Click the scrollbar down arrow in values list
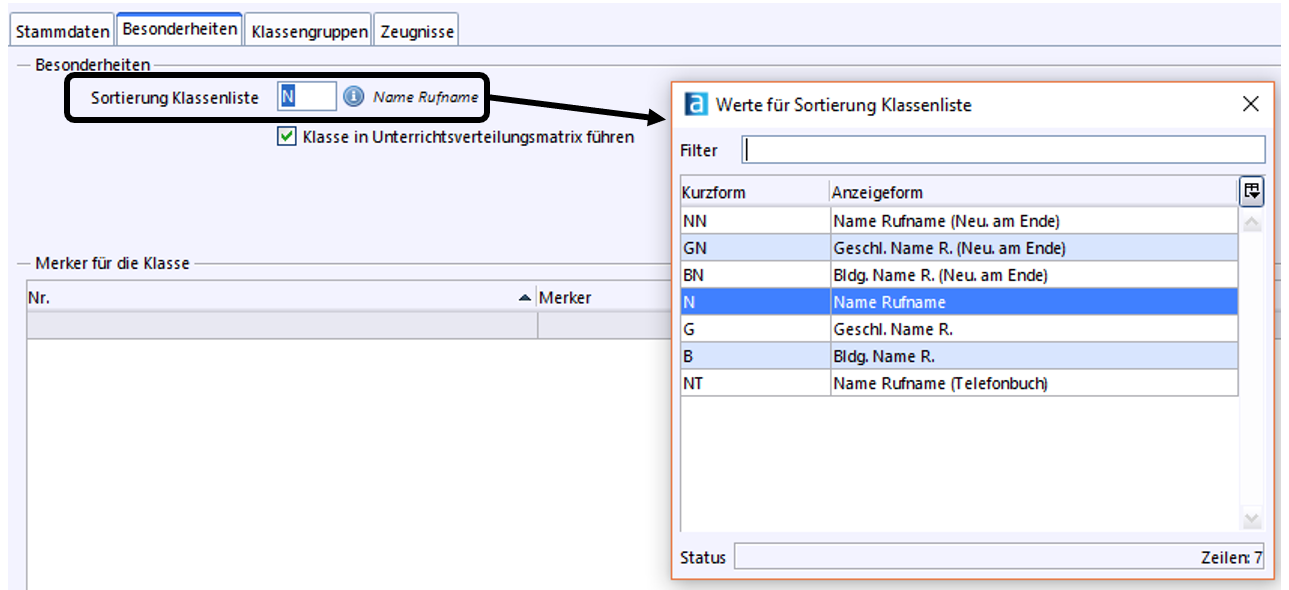1289x590 pixels. pyautogui.click(x=1251, y=519)
